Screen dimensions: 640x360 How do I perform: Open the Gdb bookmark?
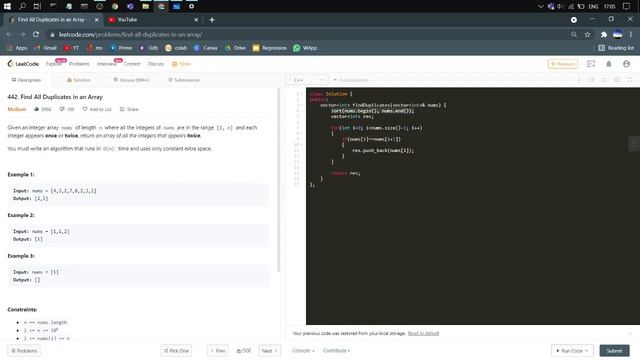(149, 48)
